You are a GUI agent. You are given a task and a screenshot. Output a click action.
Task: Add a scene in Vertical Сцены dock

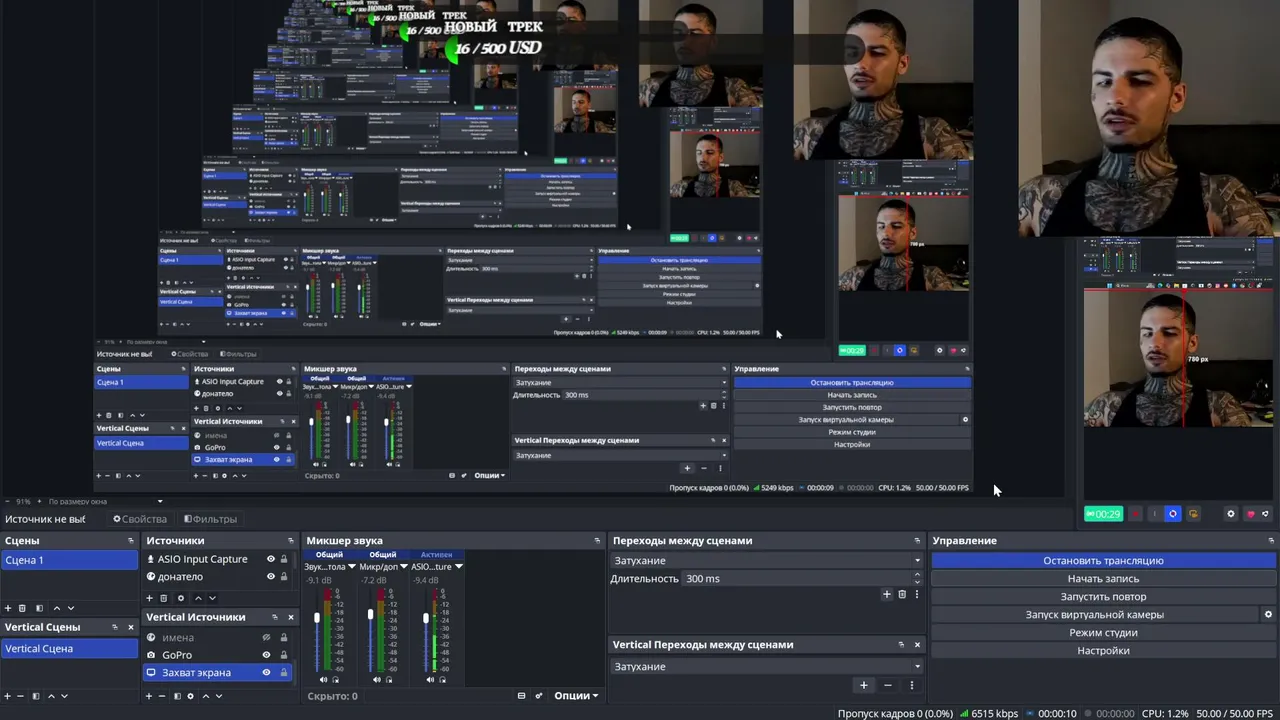click(x=8, y=696)
